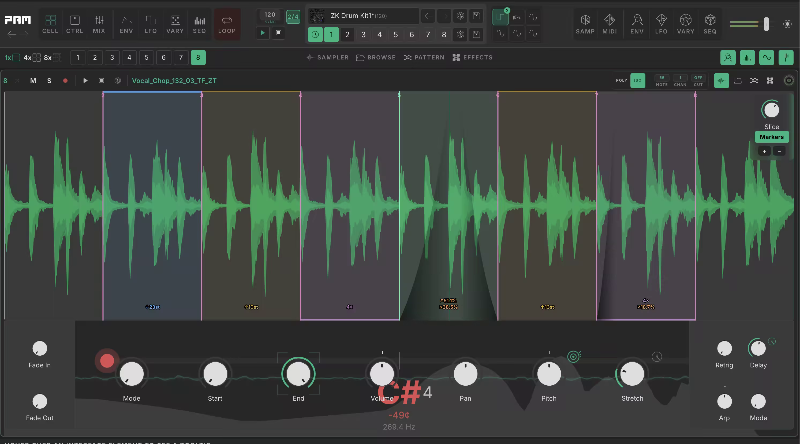Click the Fade In knob
The width and height of the screenshot is (800, 444).
(39, 349)
